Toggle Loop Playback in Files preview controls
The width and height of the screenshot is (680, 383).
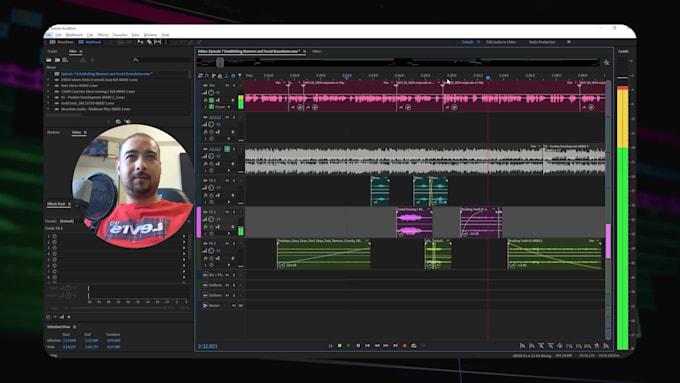click(x=118, y=121)
